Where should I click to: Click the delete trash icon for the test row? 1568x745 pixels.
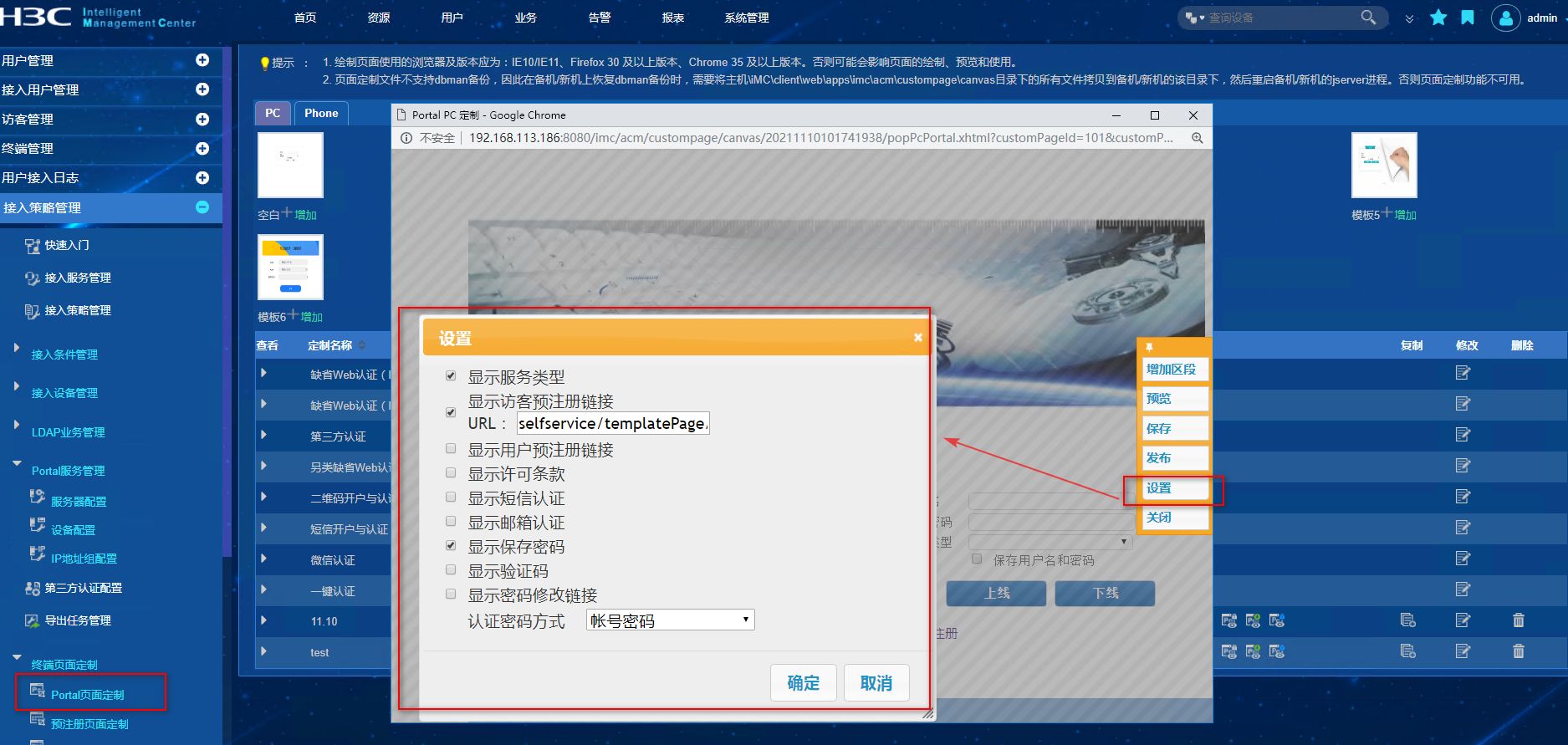(1519, 651)
